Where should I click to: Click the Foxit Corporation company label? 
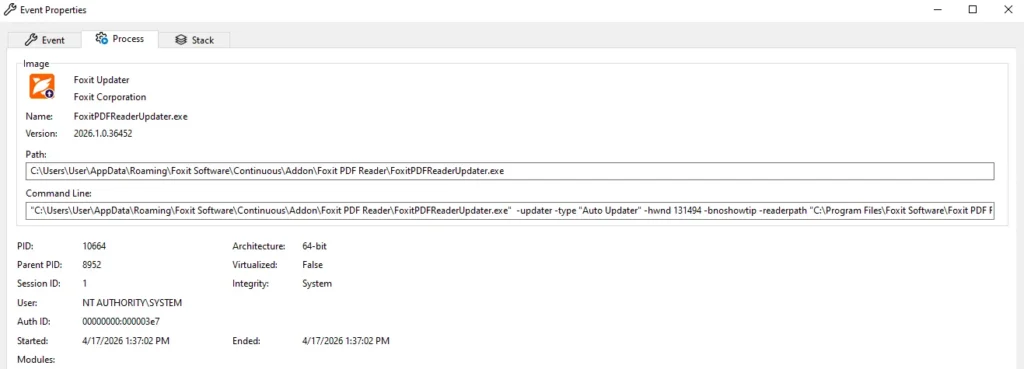tap(110, 97)
